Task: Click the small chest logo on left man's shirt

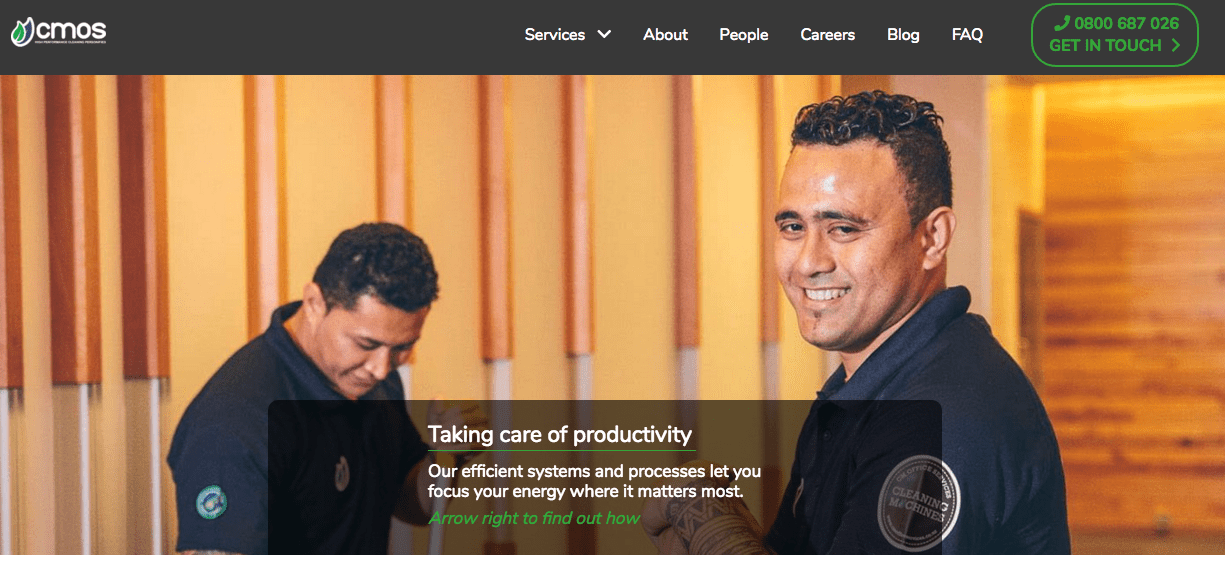Action: point(342,472)
